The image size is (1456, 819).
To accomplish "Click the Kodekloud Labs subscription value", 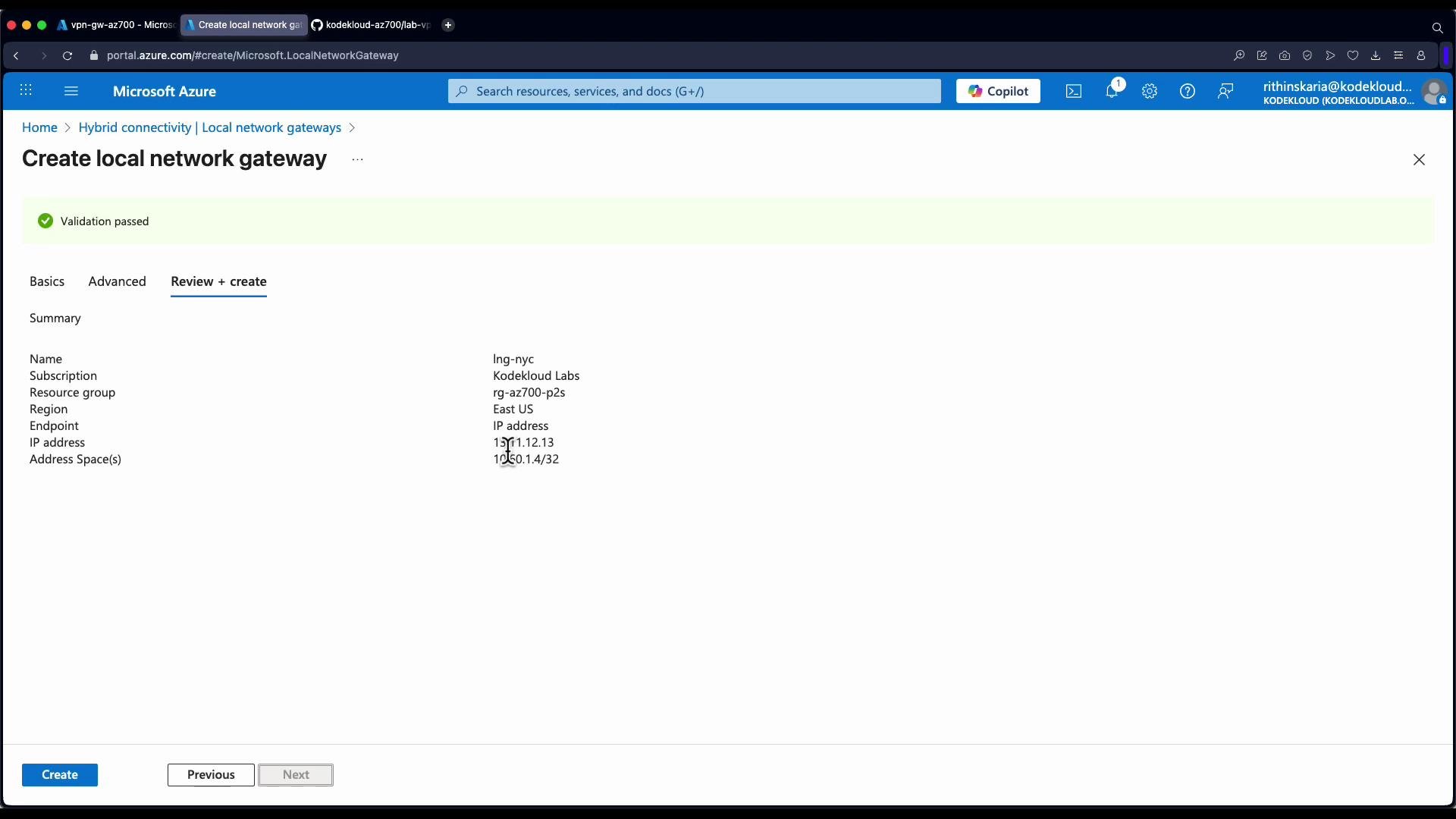I will tap(536, 376).
